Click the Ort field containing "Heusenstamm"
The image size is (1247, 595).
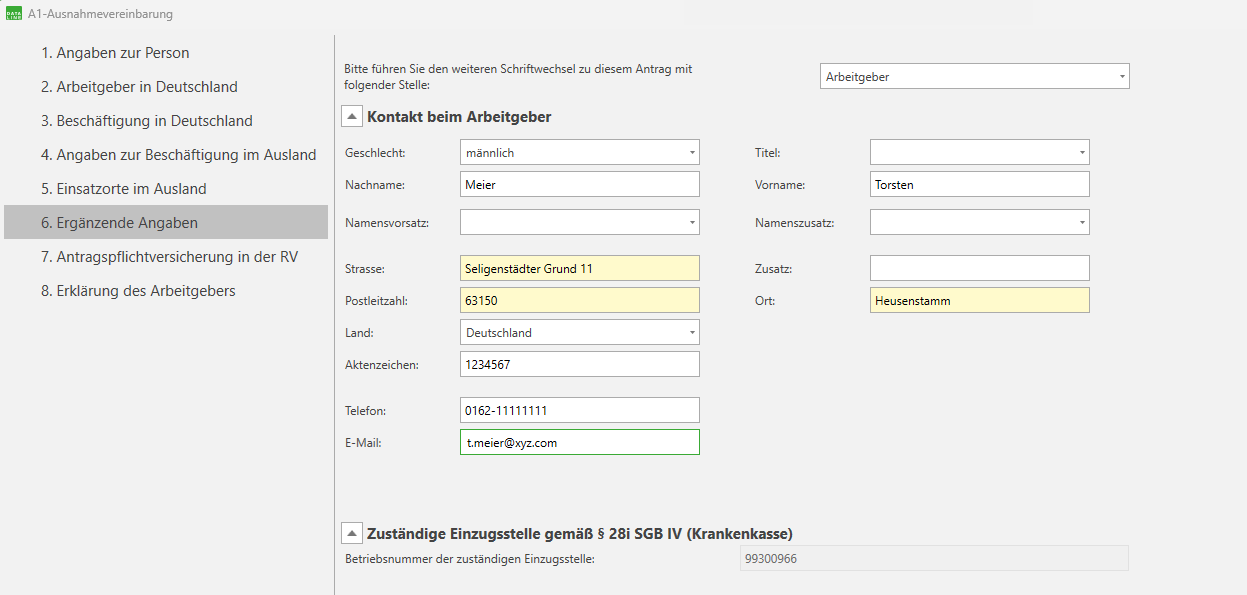980,299
